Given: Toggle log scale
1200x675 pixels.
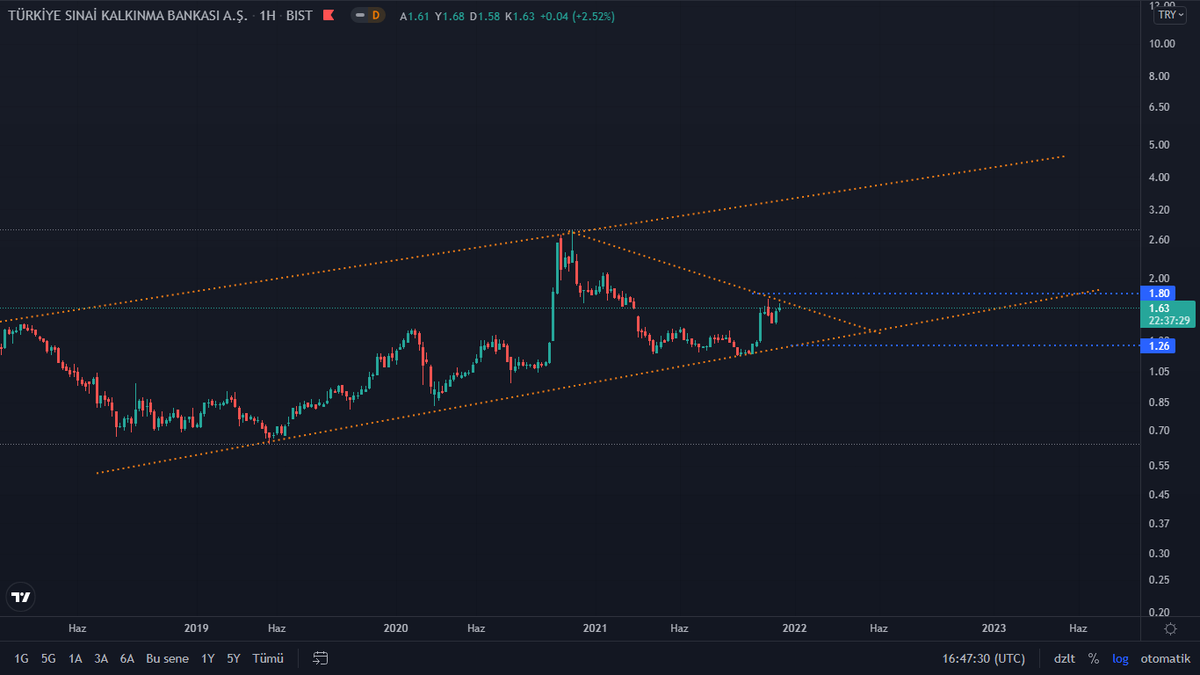Looking at the screenshot, I should (x=1120, y=659).
